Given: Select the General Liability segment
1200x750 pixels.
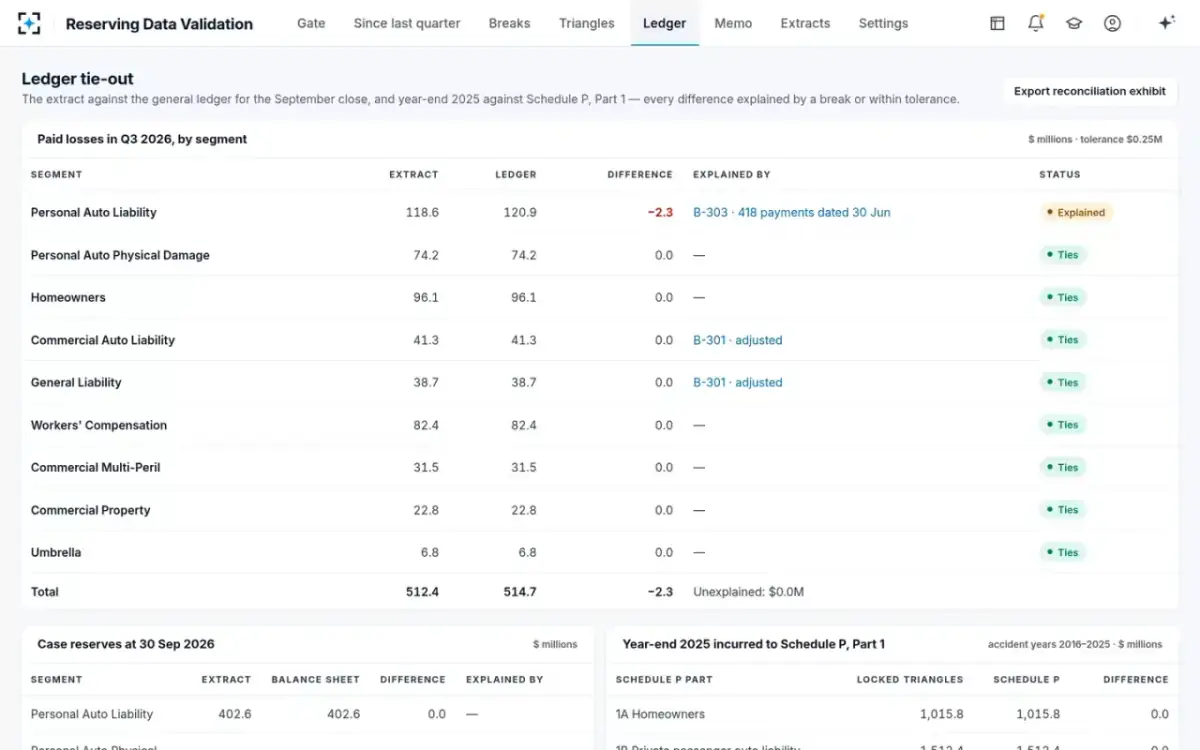Looking at the screenshot, I should point(76,383).
